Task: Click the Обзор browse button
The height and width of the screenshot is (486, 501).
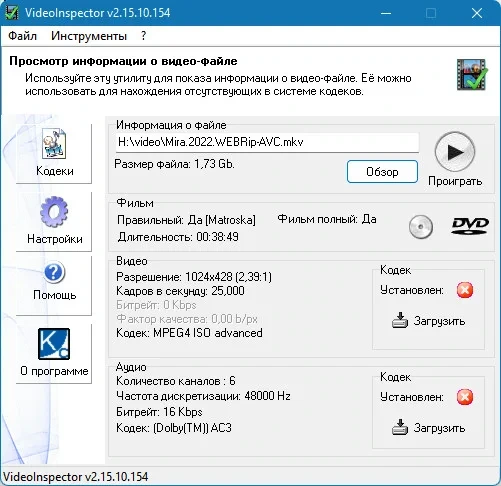Action: tap(382, 172)
